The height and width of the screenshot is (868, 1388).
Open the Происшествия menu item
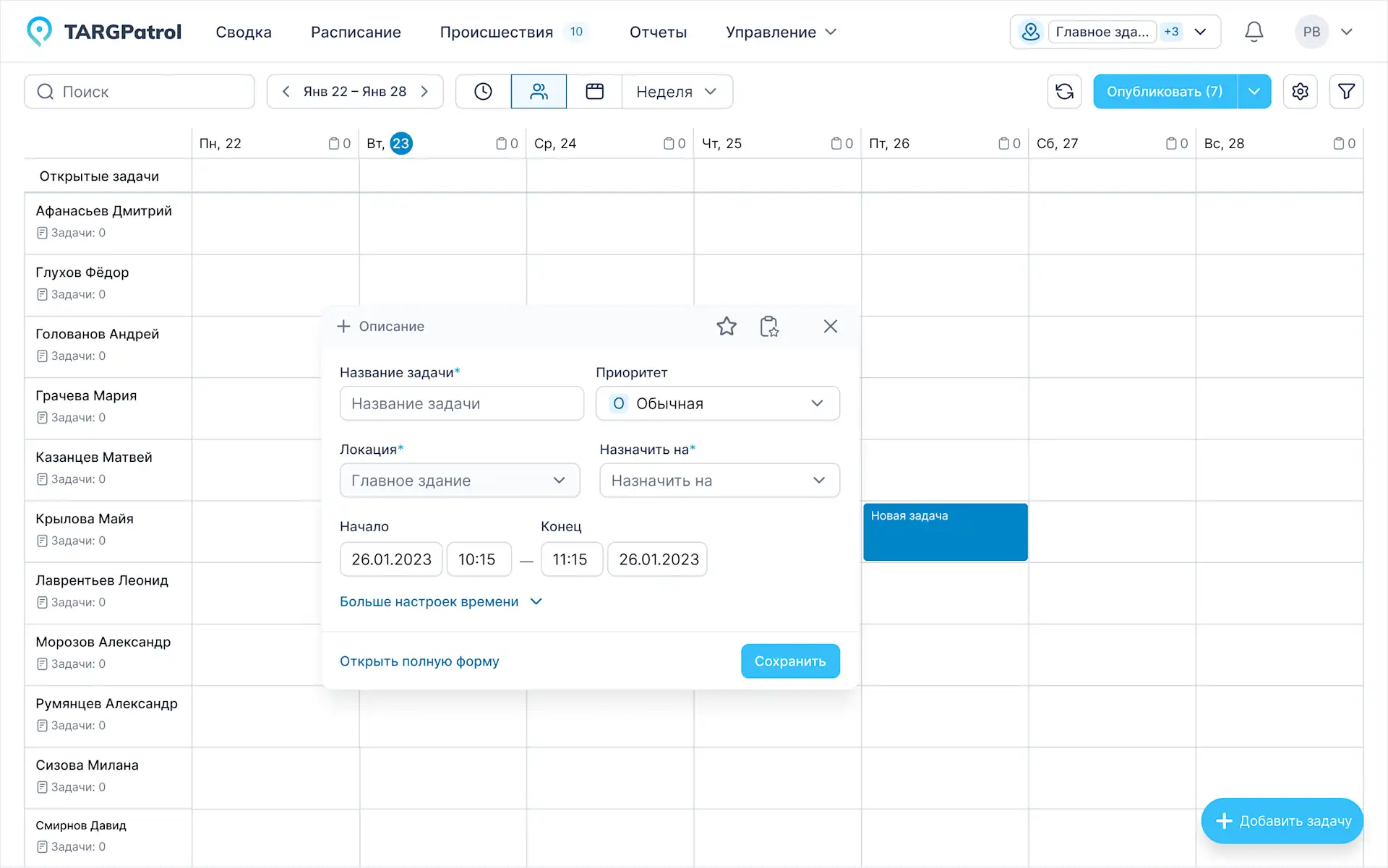click(x=497, y=32)
